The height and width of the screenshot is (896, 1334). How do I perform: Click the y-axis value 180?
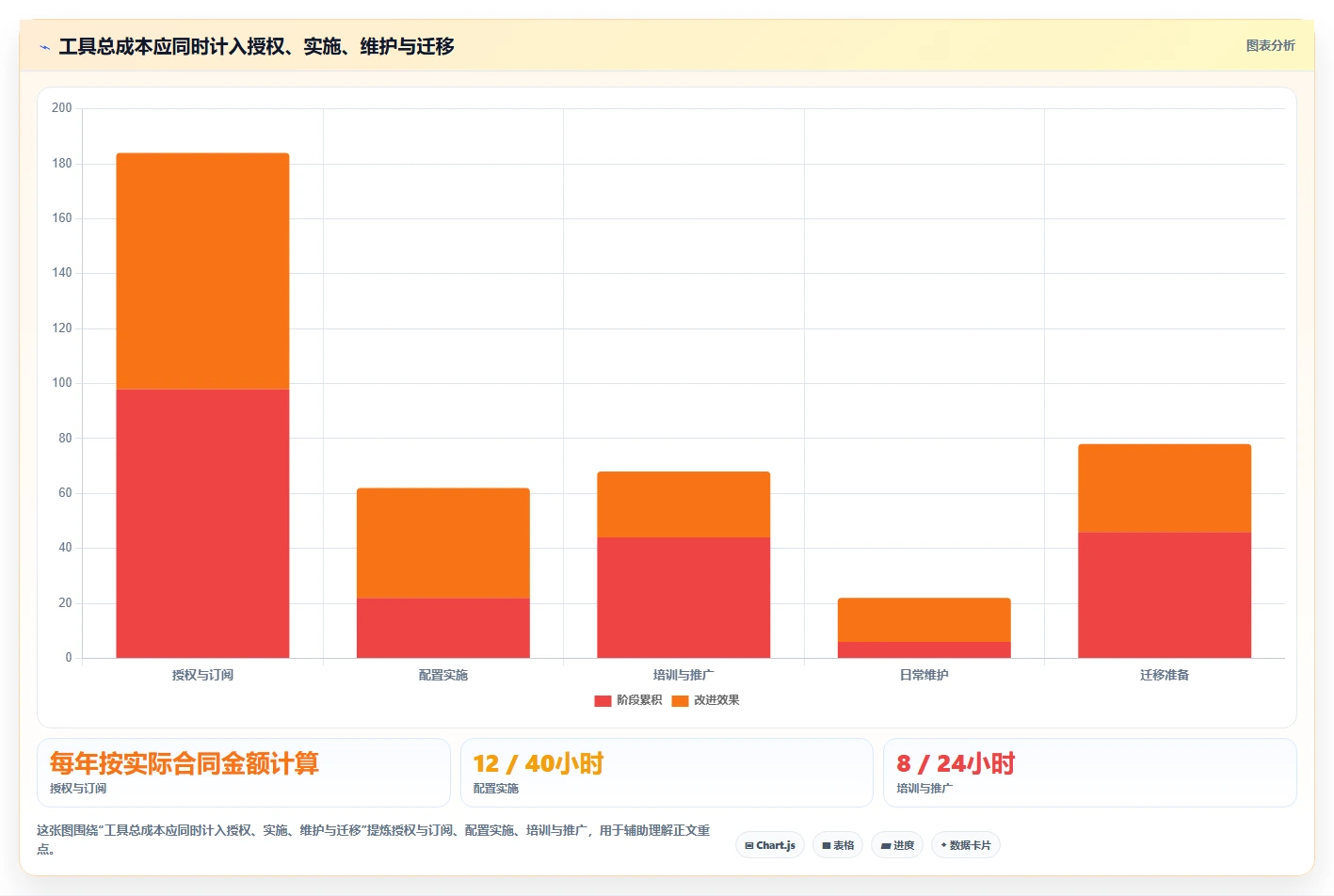click(62, 164)
